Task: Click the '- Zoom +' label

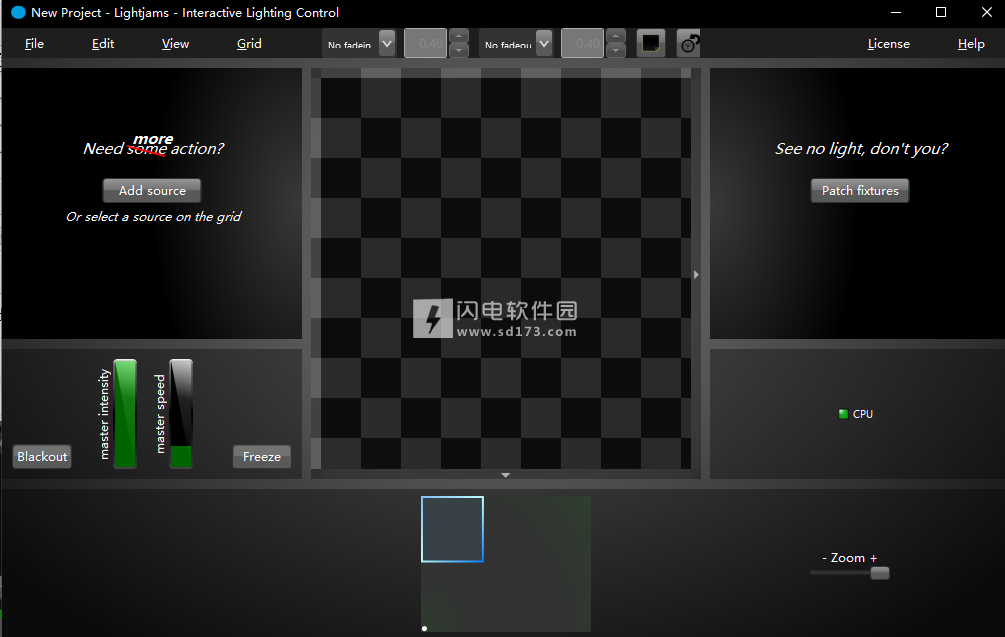Action: pyautogui.click(x=849, y=558)
